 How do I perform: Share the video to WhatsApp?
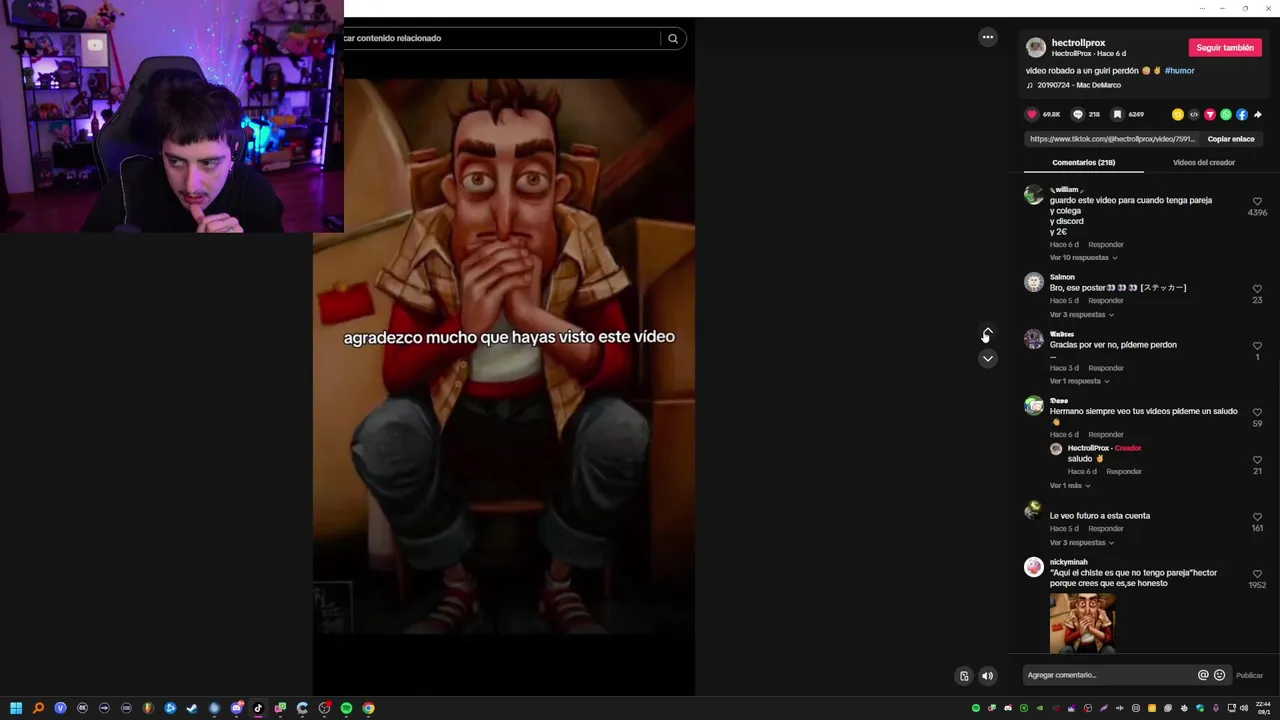(x=1226, y=115)
